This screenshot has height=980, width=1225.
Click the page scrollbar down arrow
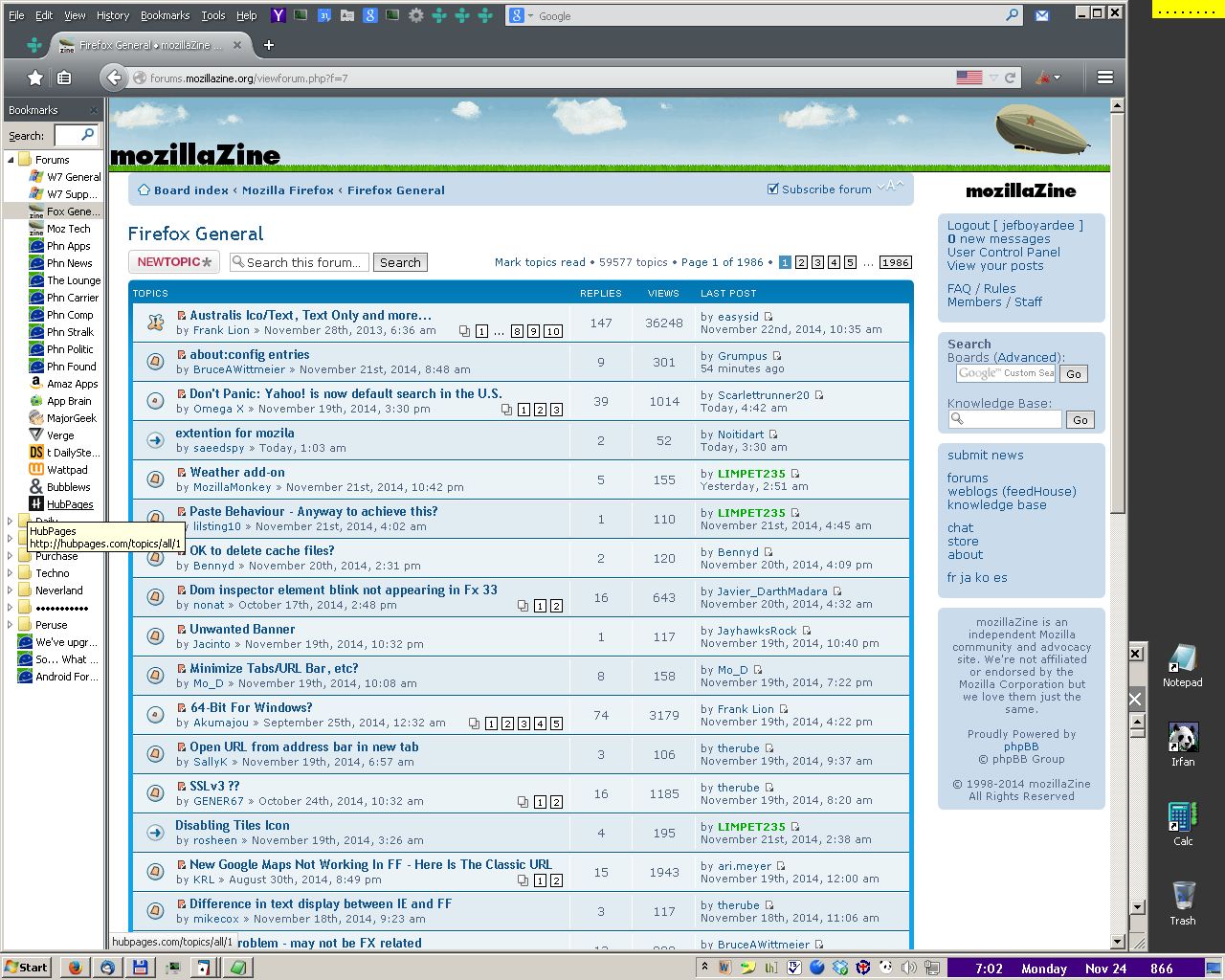1117,942
